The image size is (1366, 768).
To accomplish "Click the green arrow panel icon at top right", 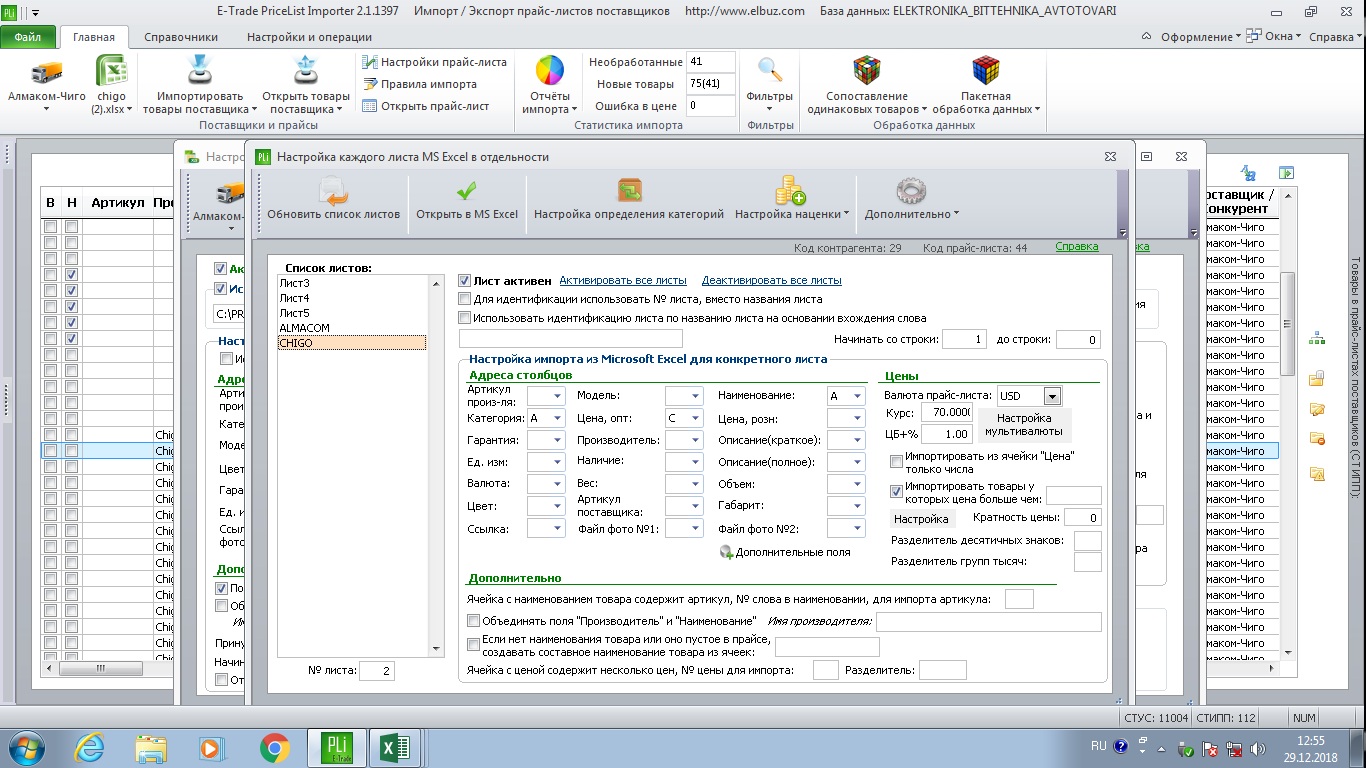I will click(1286, 173).
